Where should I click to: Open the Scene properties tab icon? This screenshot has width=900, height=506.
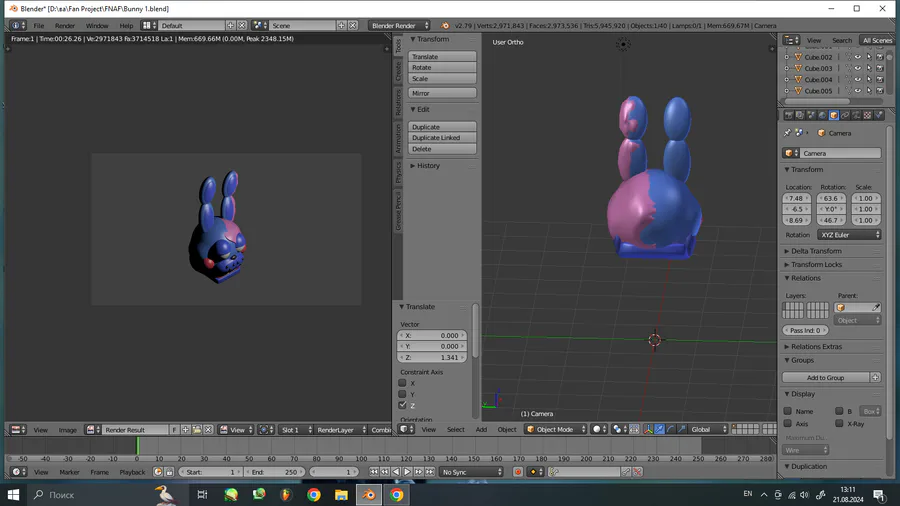pyautogui.click(x=811, y=115)
